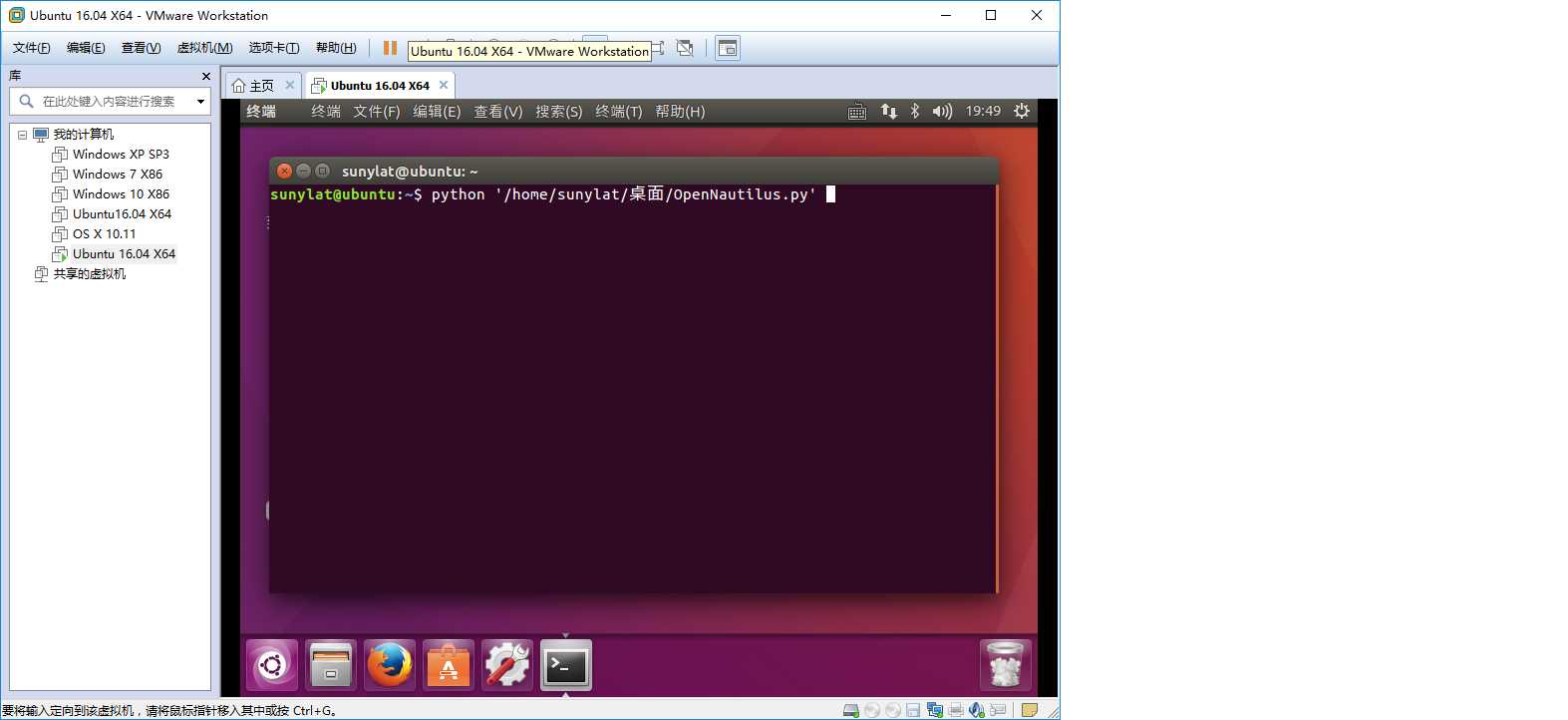Open the 选项卡(T) menu
Image resolution: width=1568 pixels, height=720 pixels.
(x=274, y=48)
